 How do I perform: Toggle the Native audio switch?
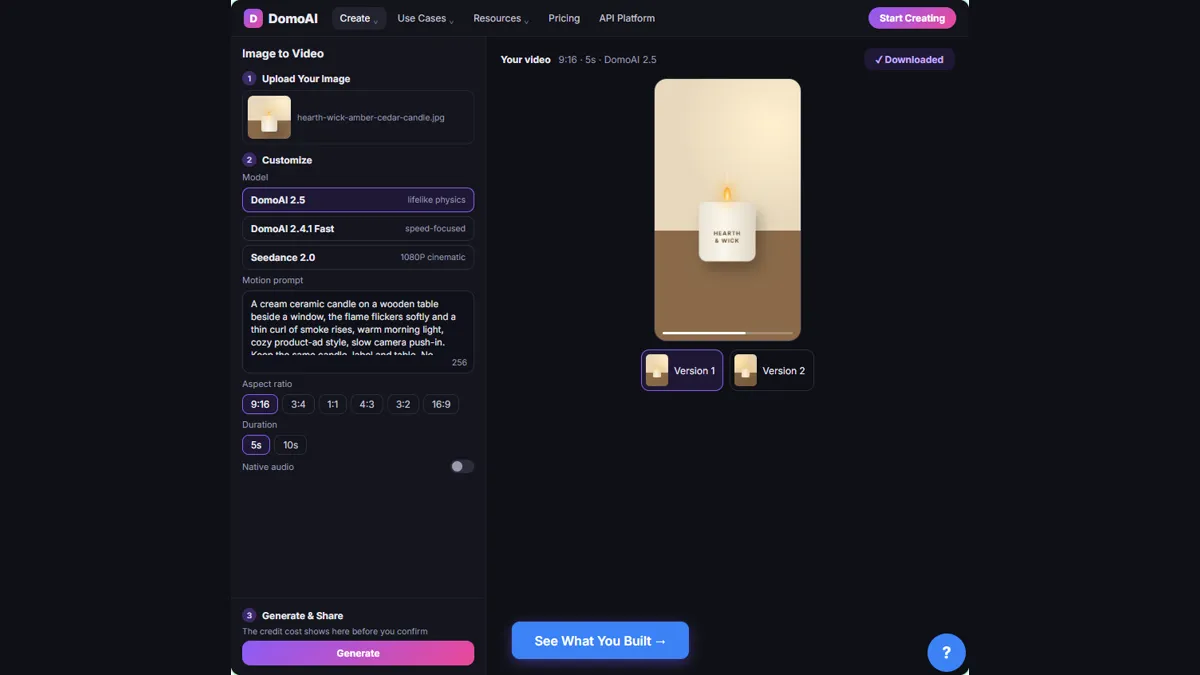click(462, 467)
